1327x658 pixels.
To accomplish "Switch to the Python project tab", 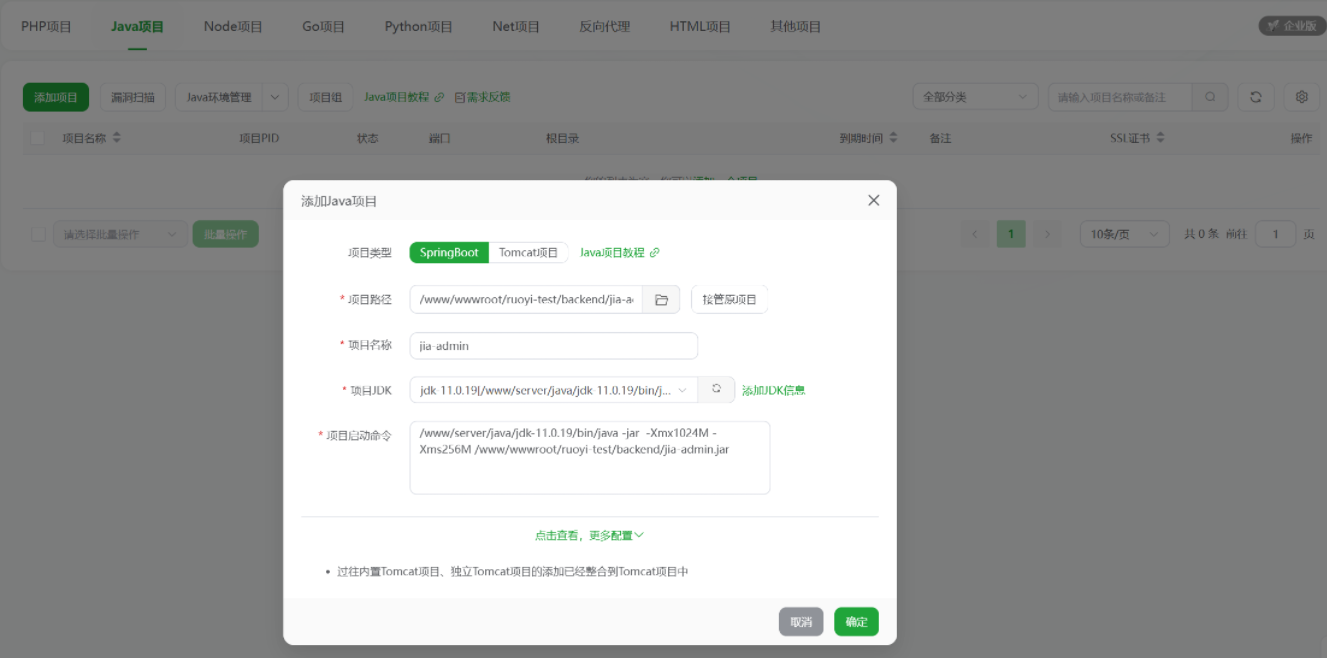I will coord(418,27).
